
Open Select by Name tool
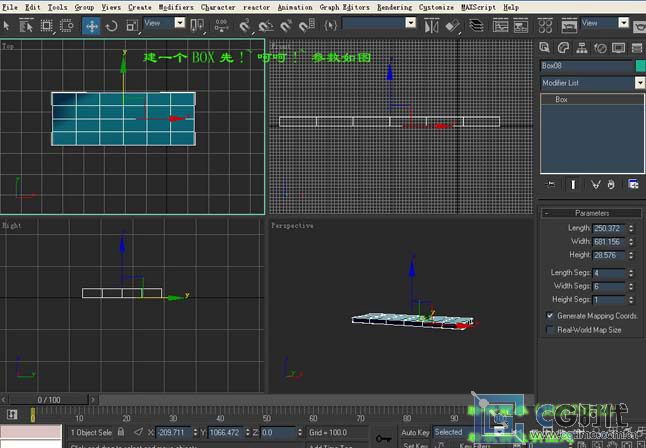[x=26, y=26]
